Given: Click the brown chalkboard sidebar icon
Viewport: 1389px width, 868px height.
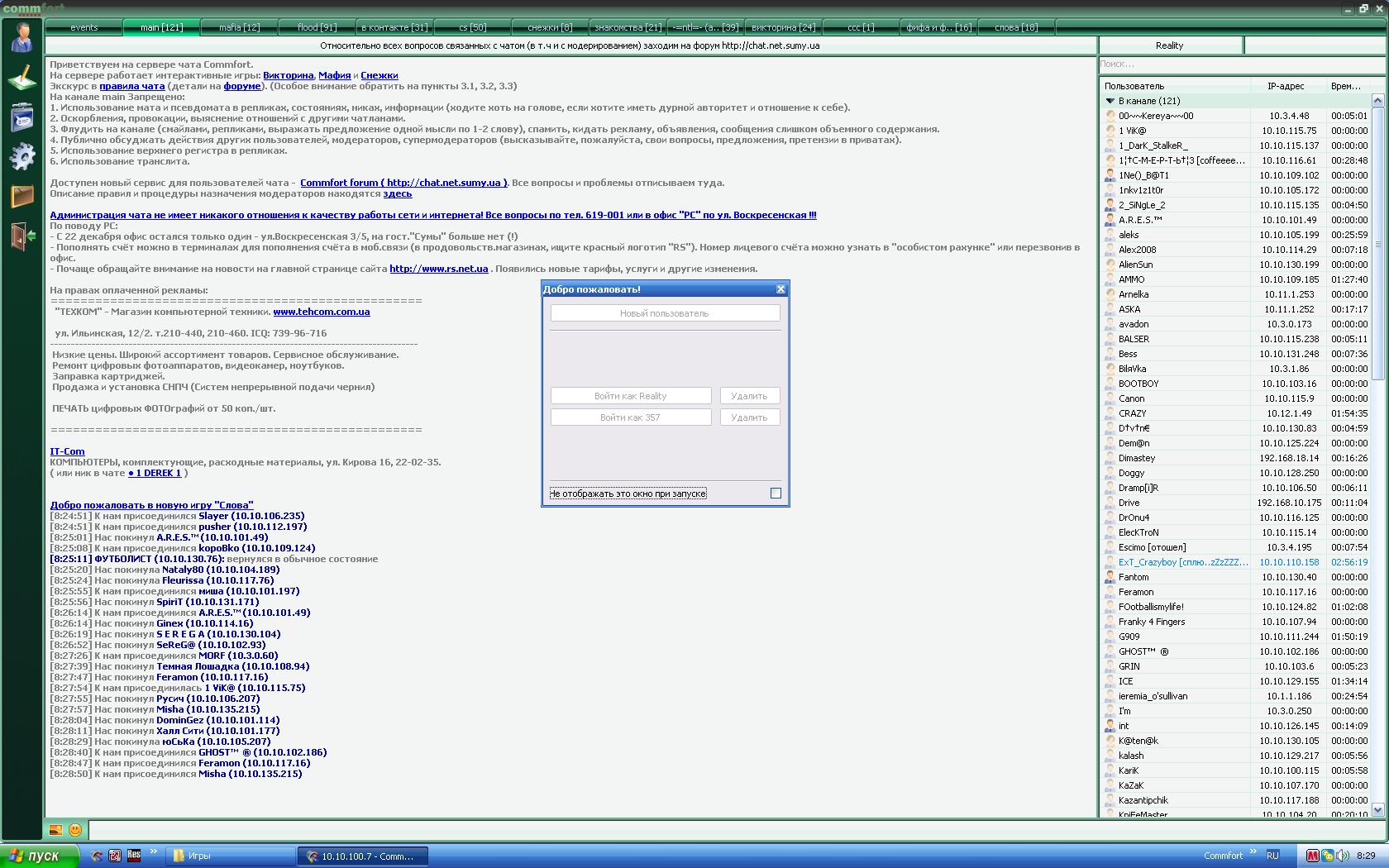Looking at the screenshot, I should pyautogui.click(x=21, y=196).
